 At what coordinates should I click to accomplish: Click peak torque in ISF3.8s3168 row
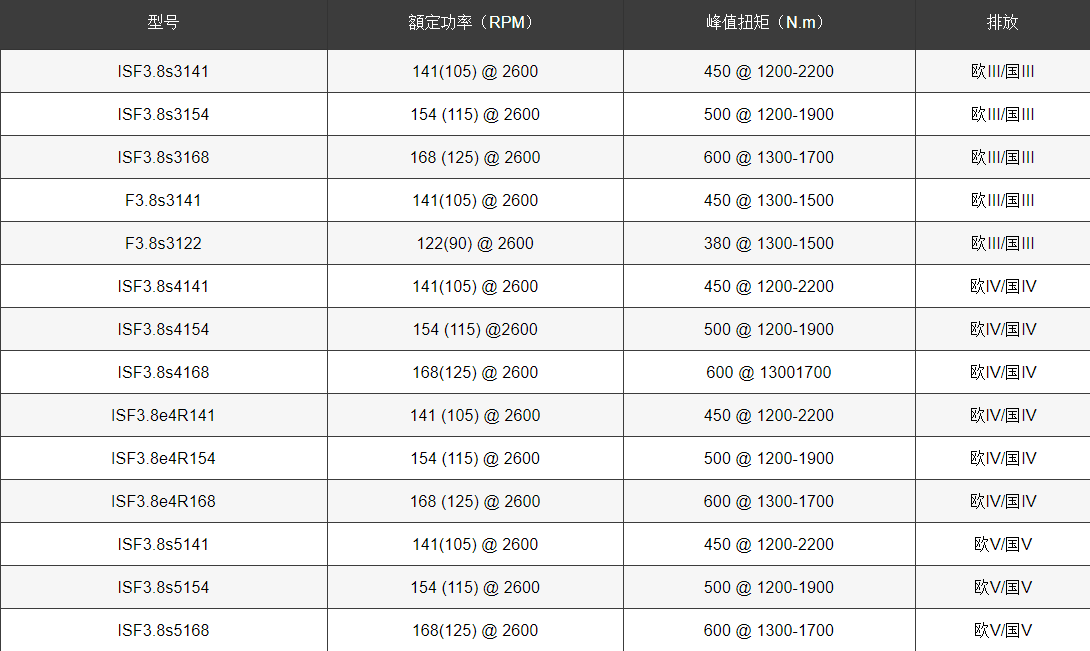(x=769, y=158)
